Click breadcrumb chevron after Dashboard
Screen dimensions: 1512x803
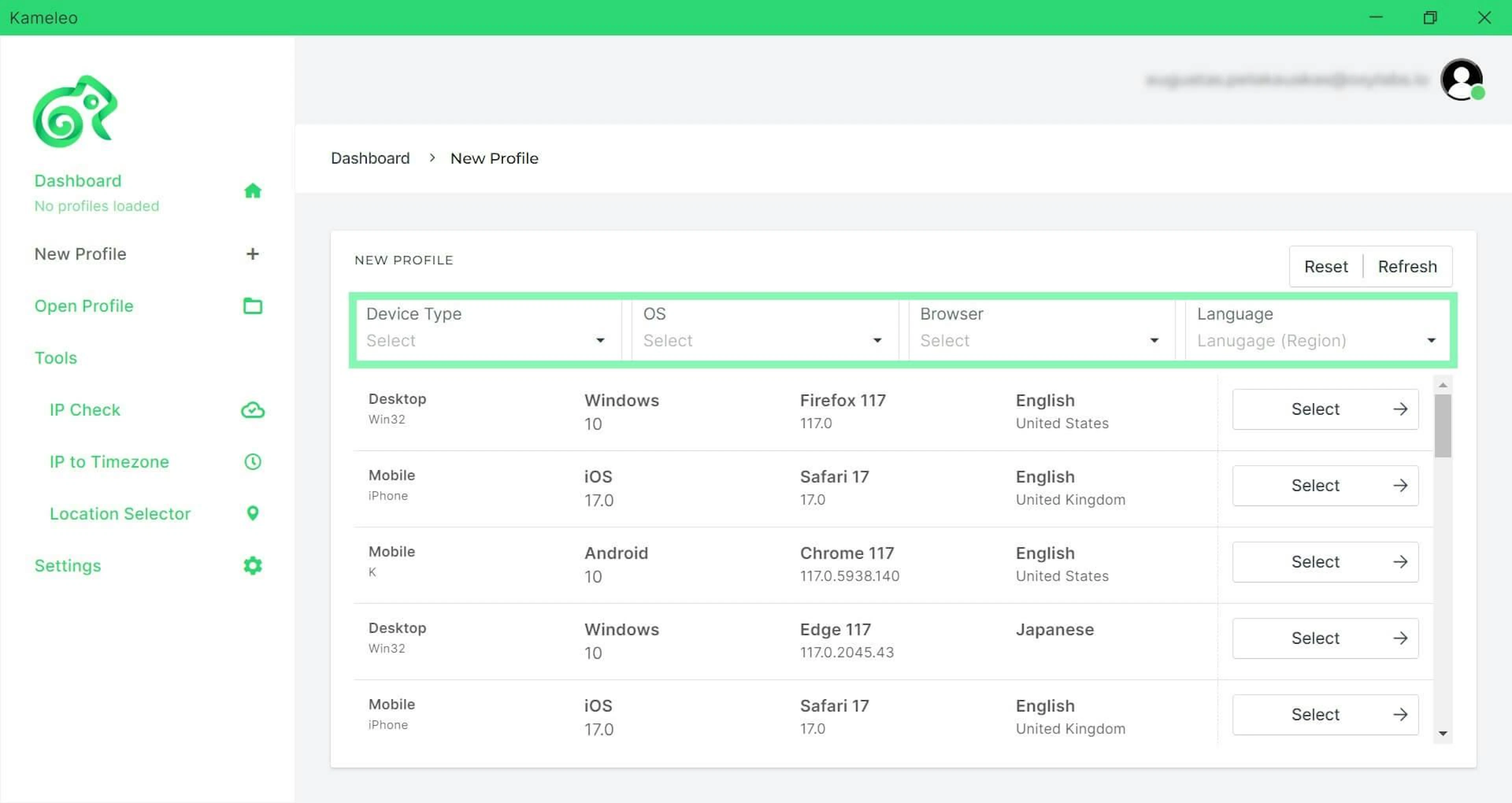click(432, 158)
